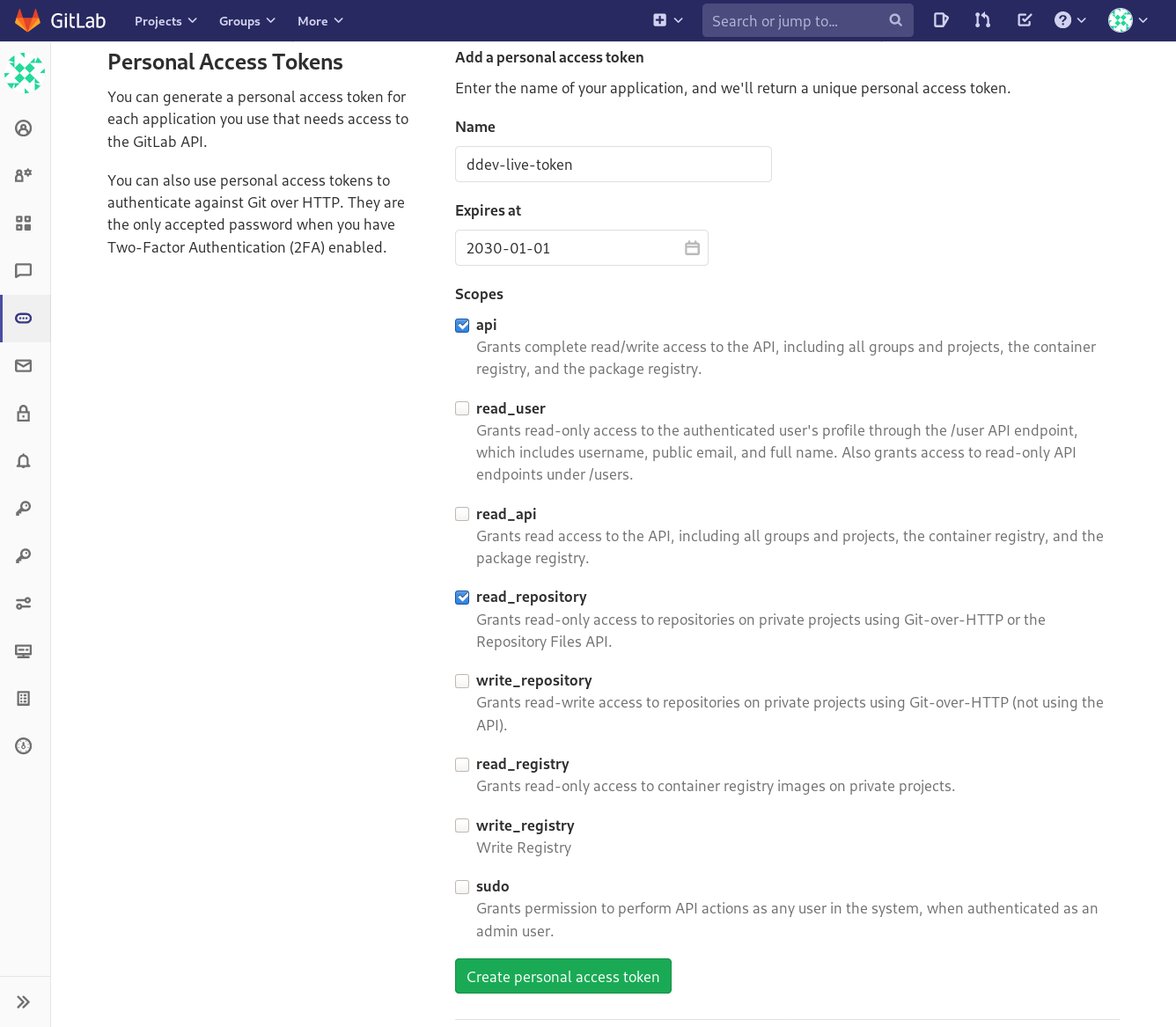Enable the read_api scope checkbox
The image size is (1176, 1027).
(x=462, y=514)
